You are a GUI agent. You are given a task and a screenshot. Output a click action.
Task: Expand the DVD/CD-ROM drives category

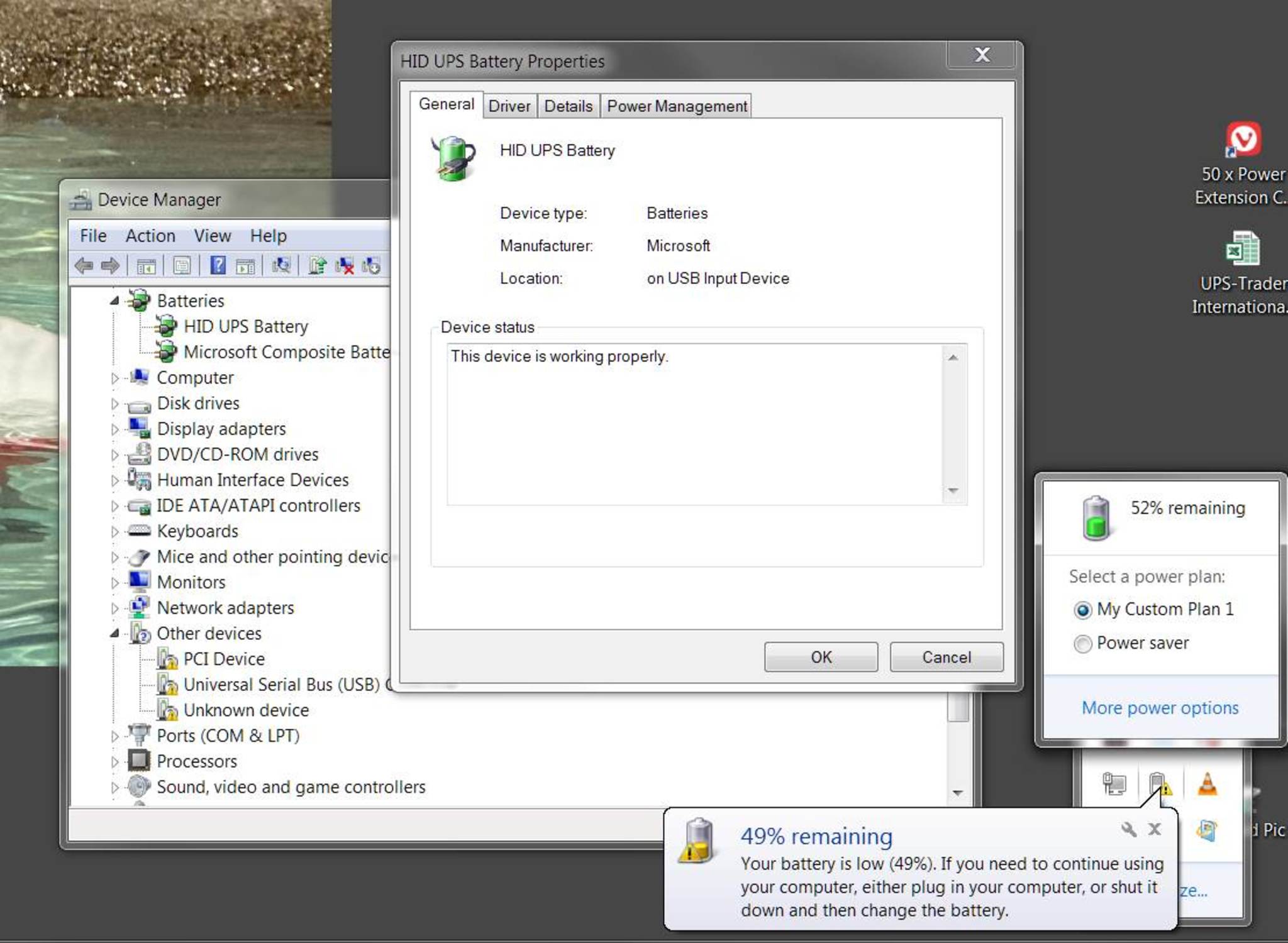[114, 455]
